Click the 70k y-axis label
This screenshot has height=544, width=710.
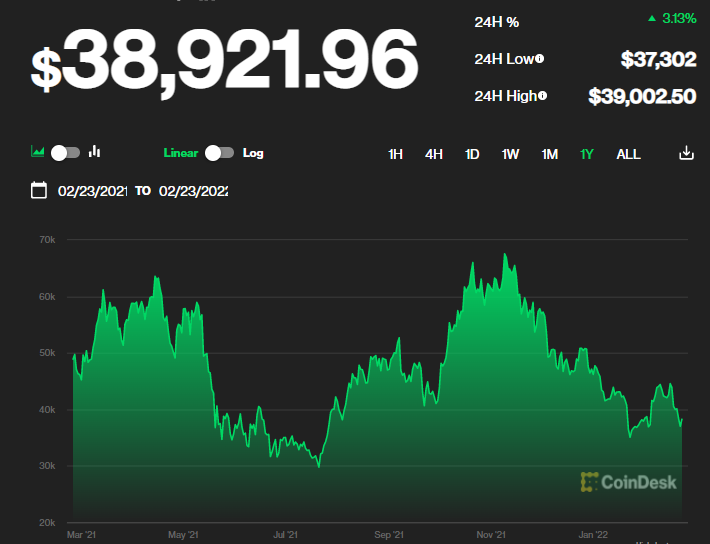(47, 240)
